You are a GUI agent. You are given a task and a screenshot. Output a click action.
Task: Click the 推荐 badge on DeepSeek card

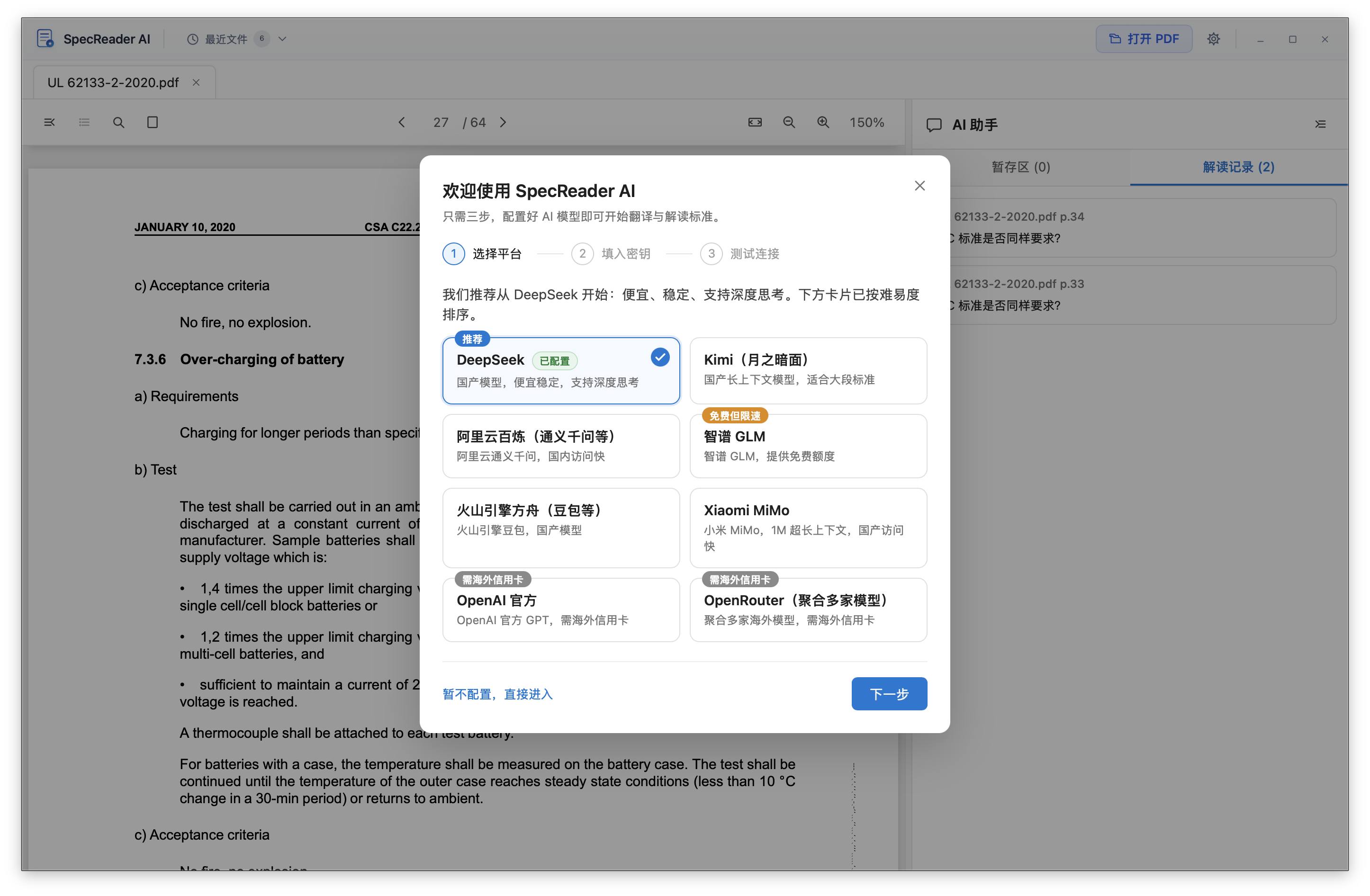[472, 339]
